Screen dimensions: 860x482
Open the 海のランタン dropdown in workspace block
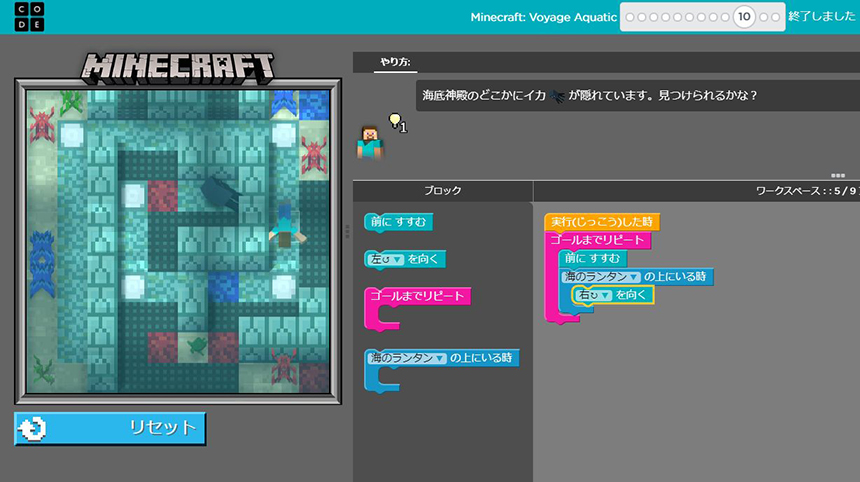point(601,277)
